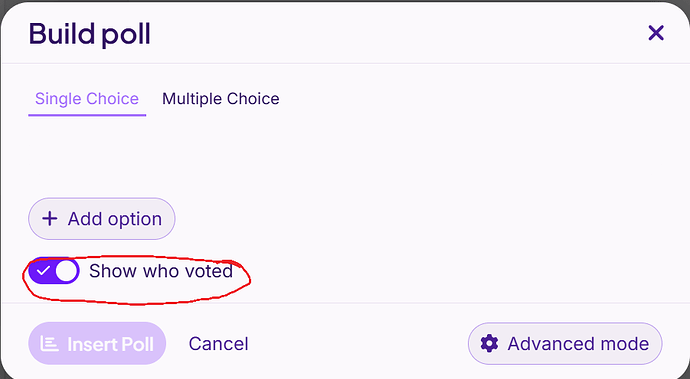Switch to the Single Choice tab

(x=87, y=99)
